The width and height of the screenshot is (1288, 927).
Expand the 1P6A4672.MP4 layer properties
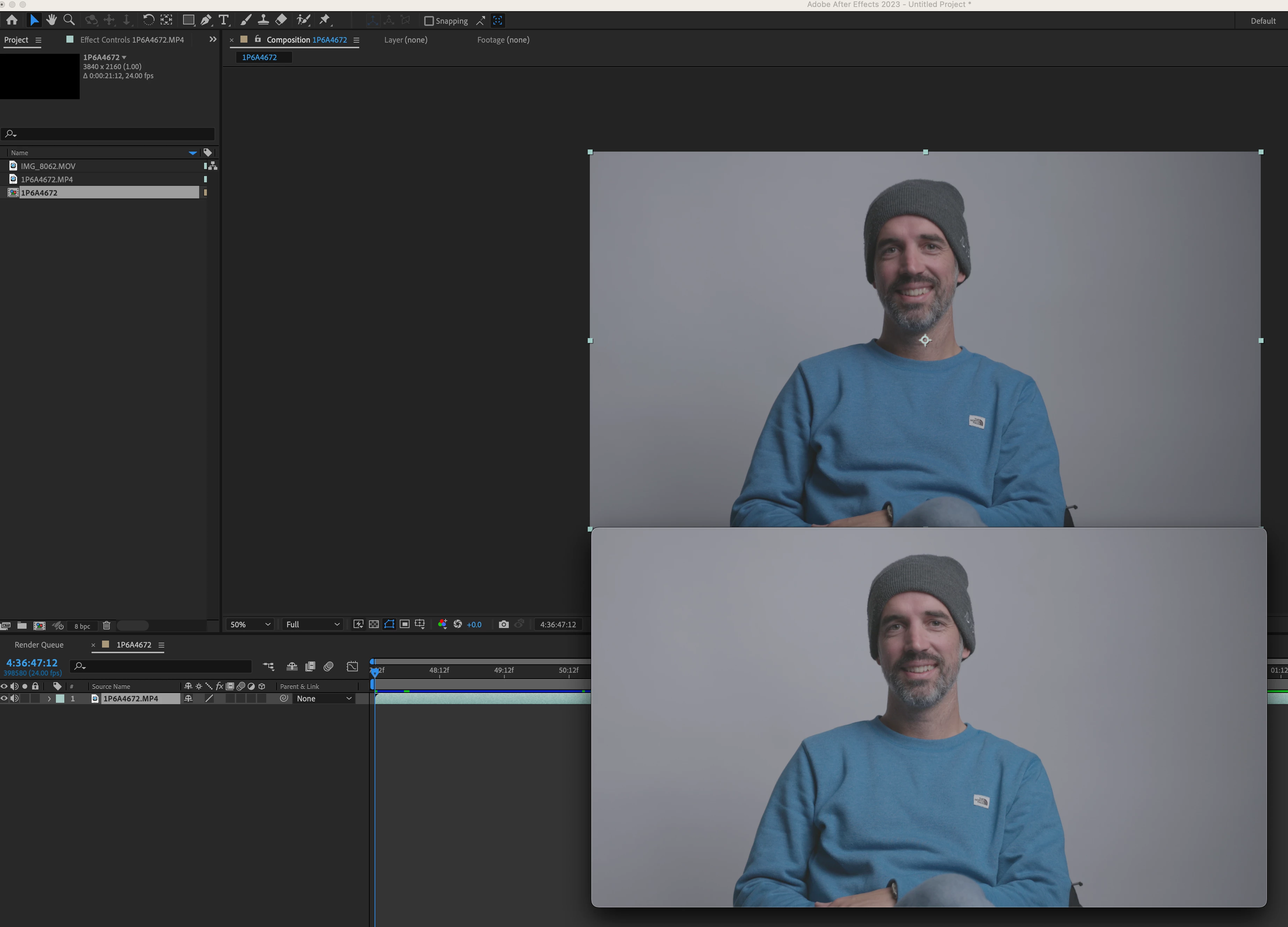click(49, 699)
